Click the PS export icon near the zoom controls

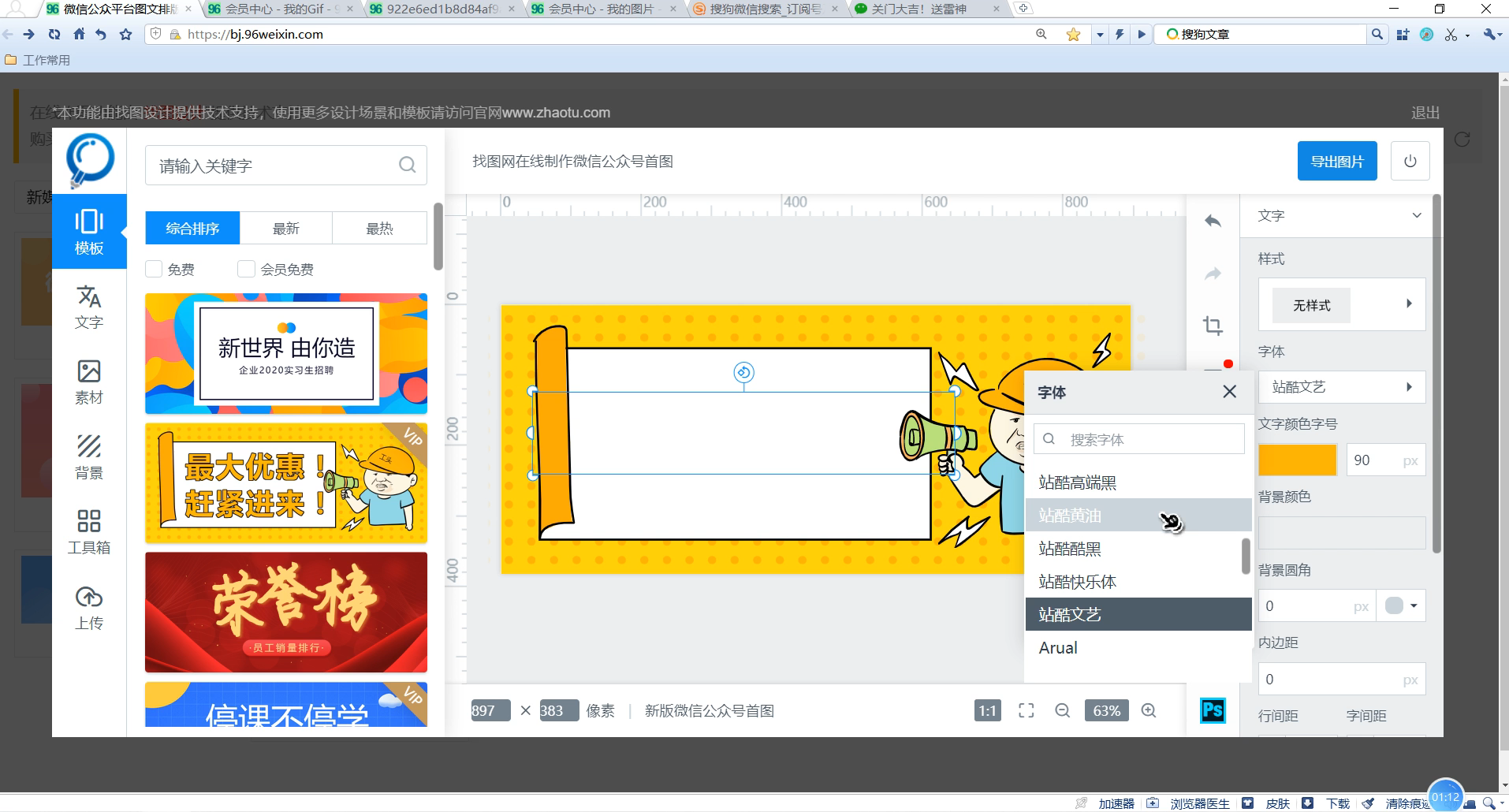1212,710
